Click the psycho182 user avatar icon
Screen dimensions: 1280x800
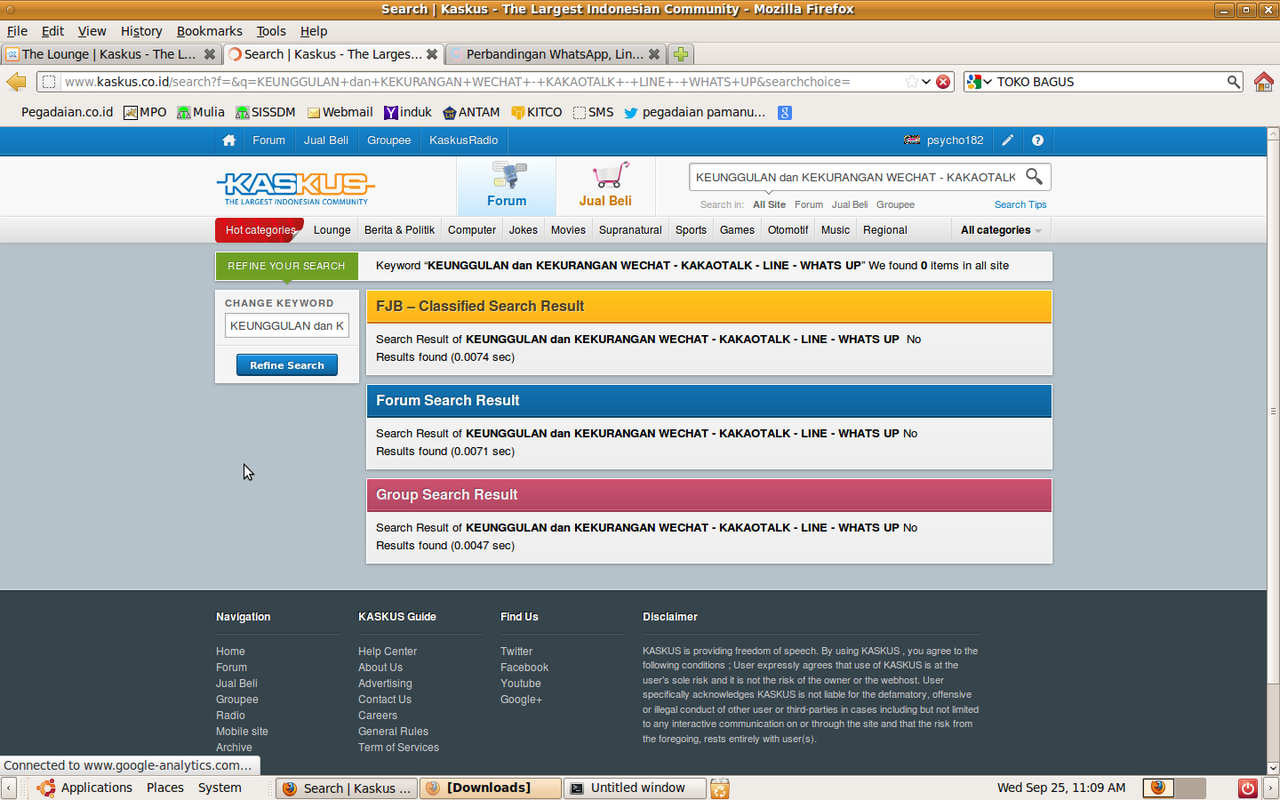(x=911, y=140)
